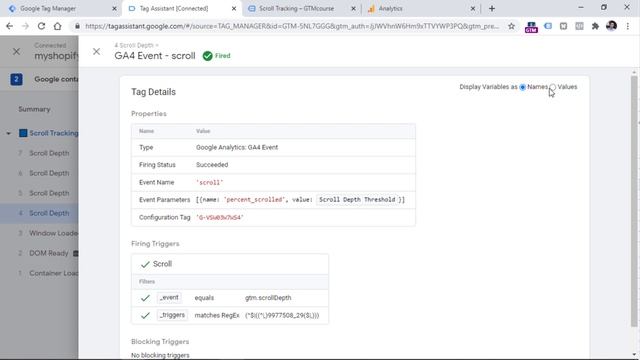Click the 'Succeeded' firing status value

pyautogui.click(x=212, y=165)
